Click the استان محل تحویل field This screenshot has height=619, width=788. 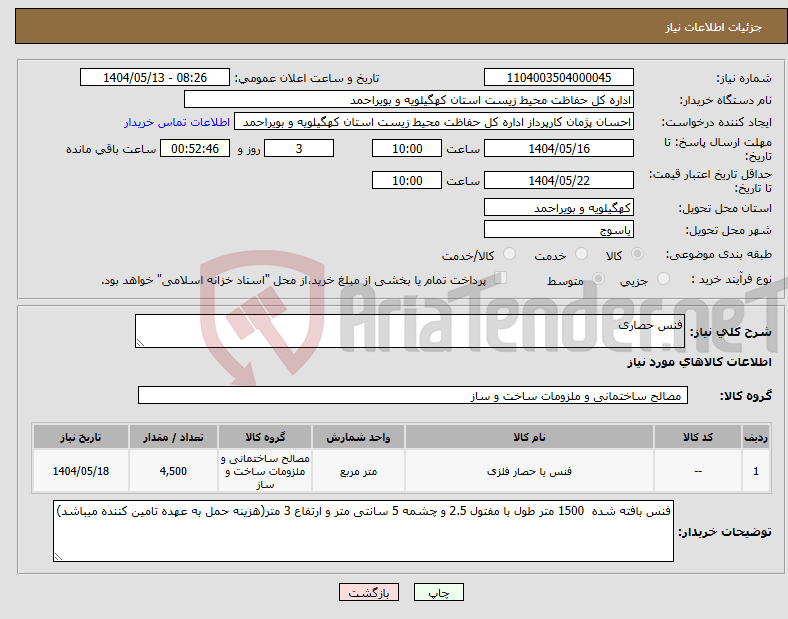coord(559,207)
